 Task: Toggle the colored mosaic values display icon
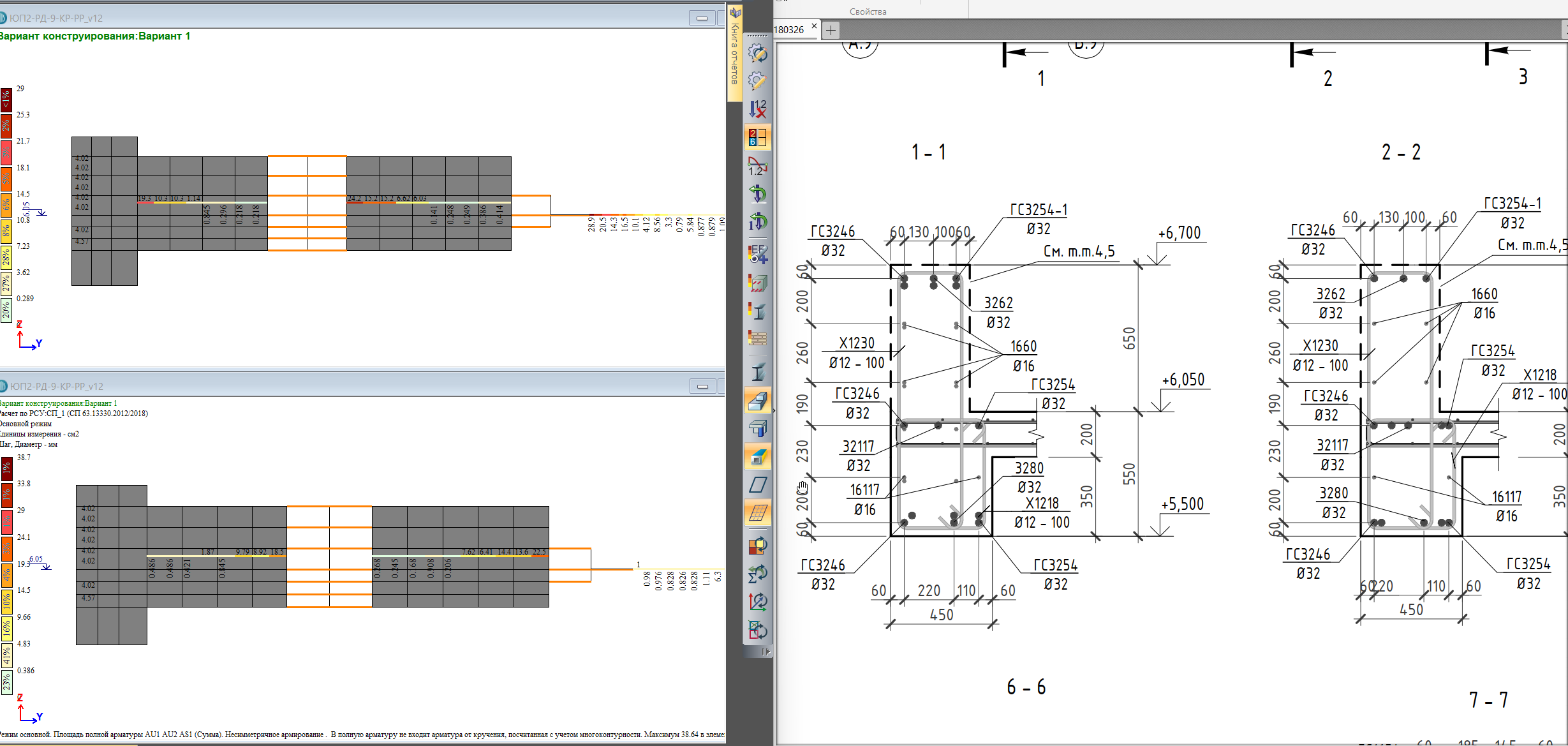[x=758, y=137]
